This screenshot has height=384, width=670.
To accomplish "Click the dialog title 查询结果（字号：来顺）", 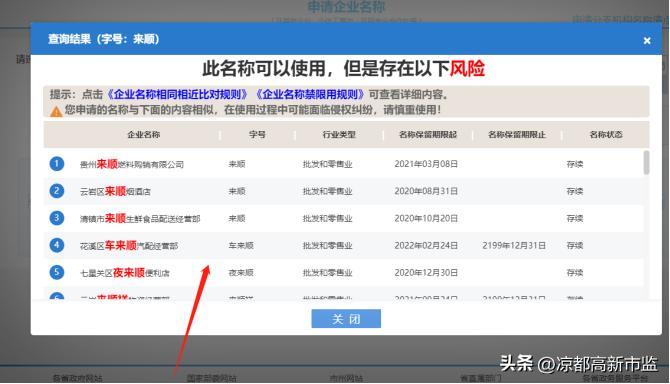I will (x=103, y=39).
